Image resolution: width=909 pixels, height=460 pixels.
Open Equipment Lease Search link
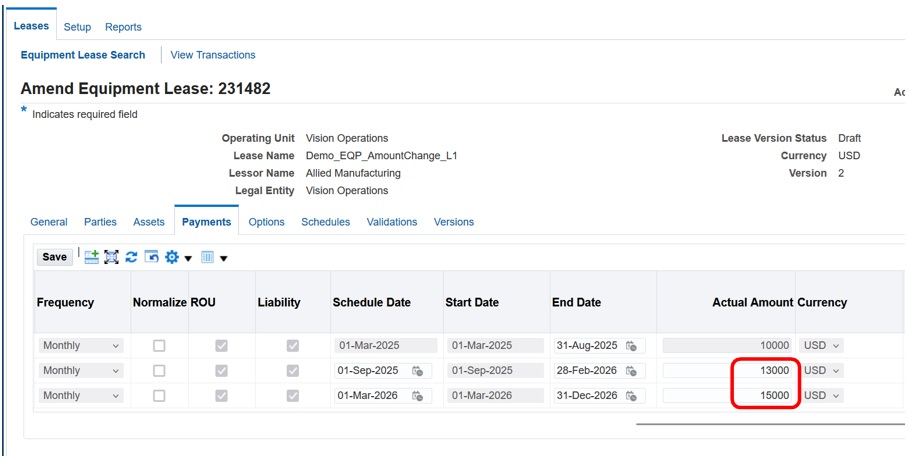pyautogui.click(x=83, y=55)
